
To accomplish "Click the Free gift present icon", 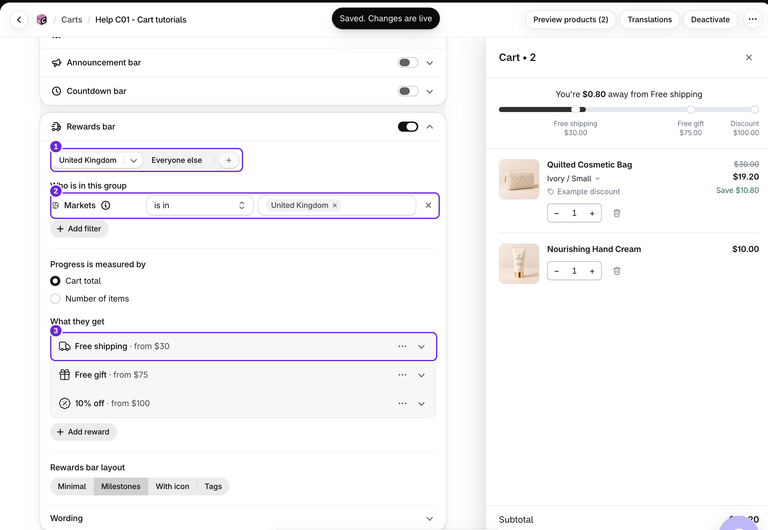I will point(65,375).
